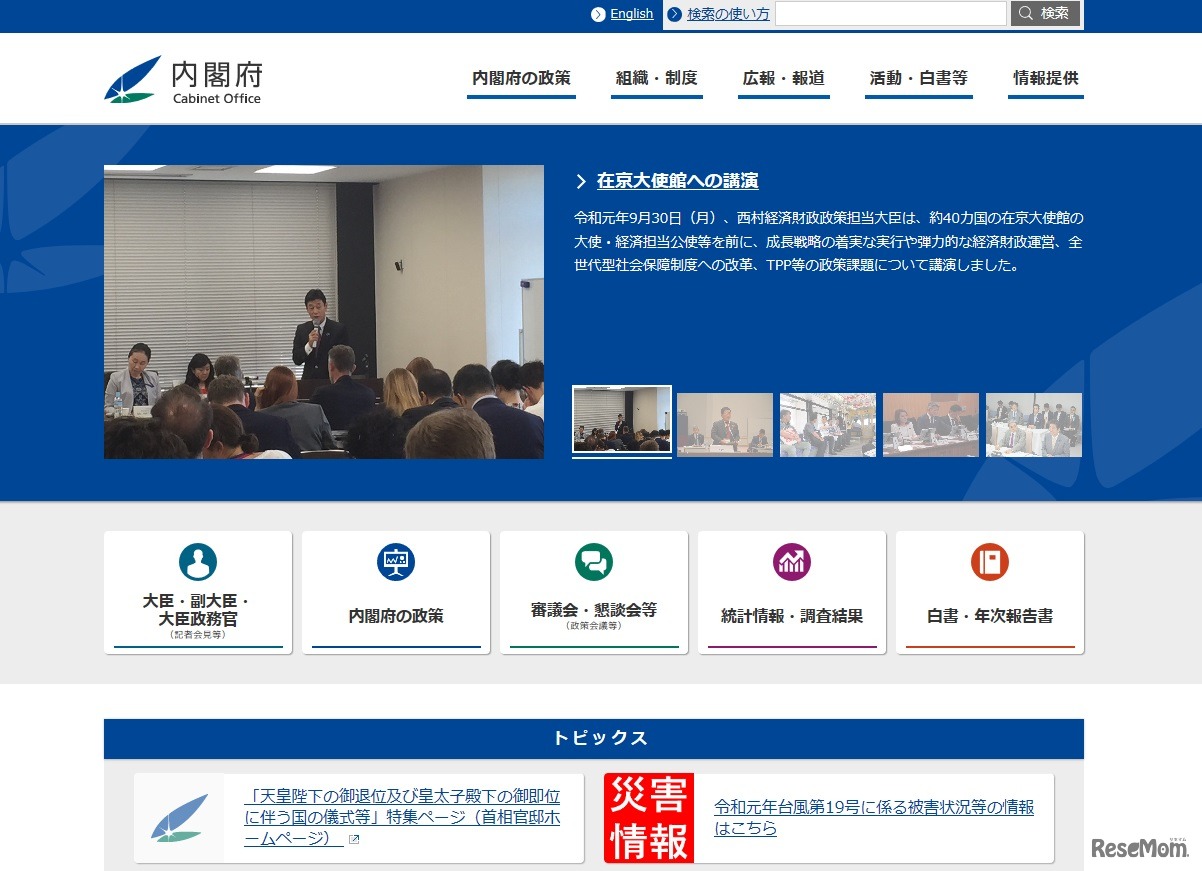Open the 審議会・懇談会等 card
Screen dimensions: 1202x871
point(594,593)
